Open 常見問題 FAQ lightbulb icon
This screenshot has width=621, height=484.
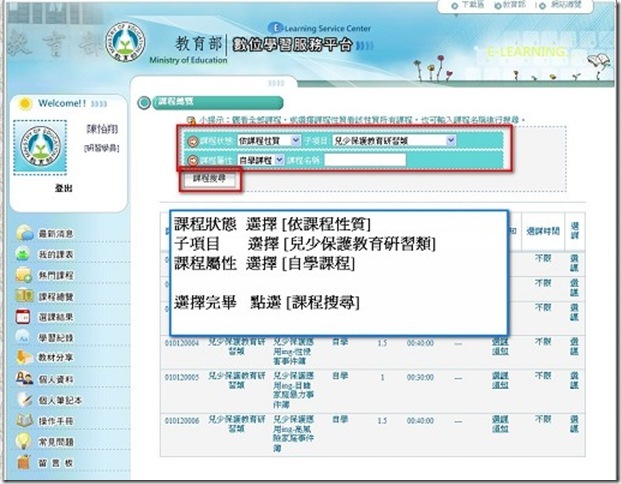23,441
